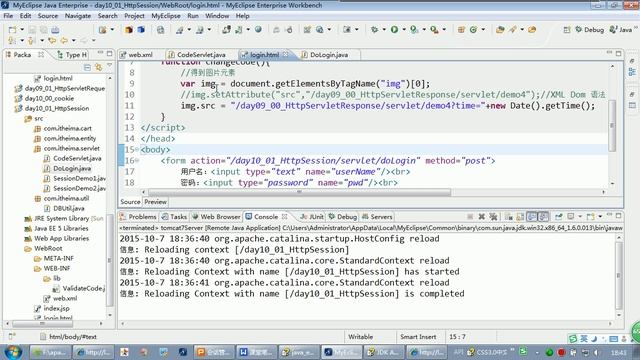Click the Terminate square icon in Console
The width and height of the screenshot is (640, 360).
point(470,217)
